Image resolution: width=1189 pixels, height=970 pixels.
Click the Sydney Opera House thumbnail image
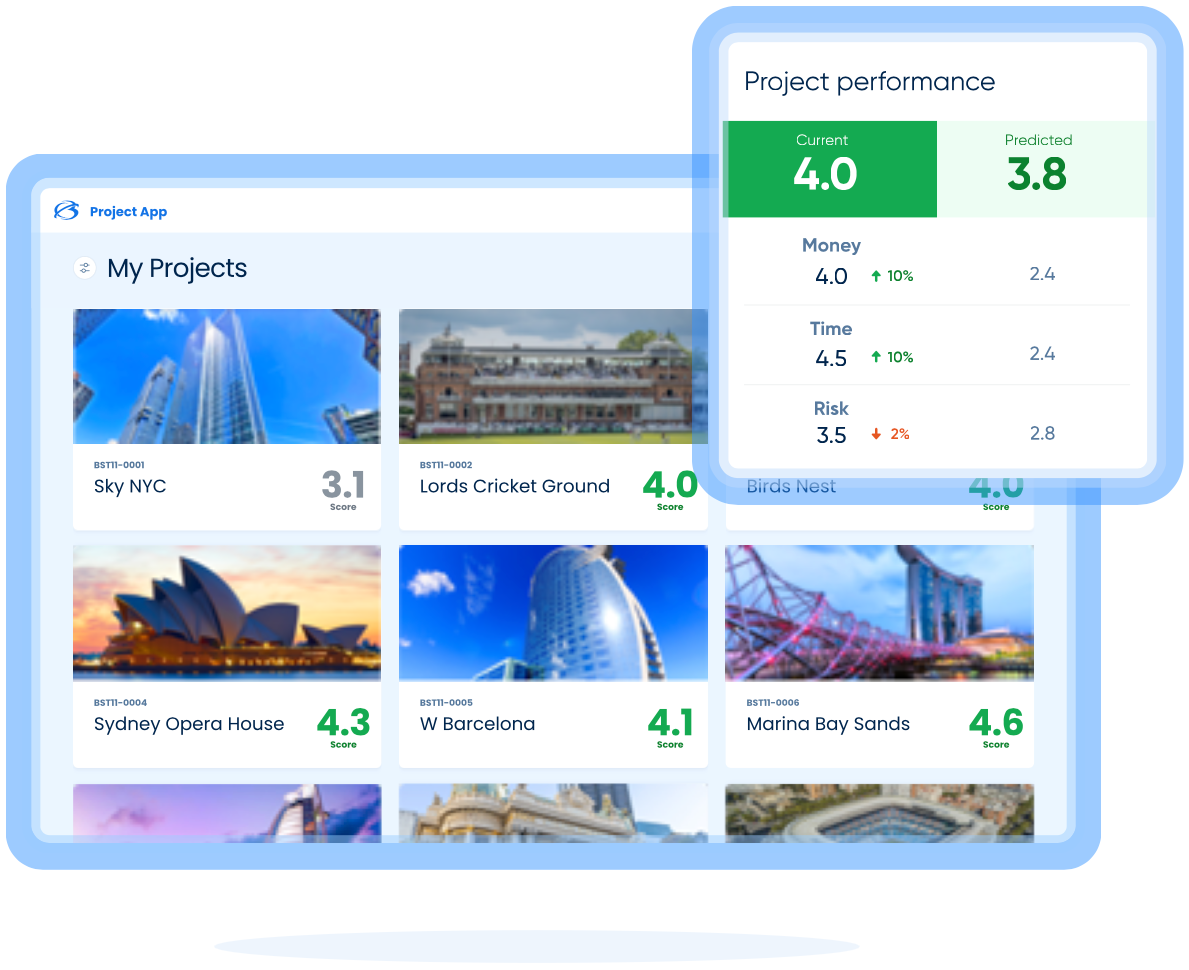tap(226, 612)
